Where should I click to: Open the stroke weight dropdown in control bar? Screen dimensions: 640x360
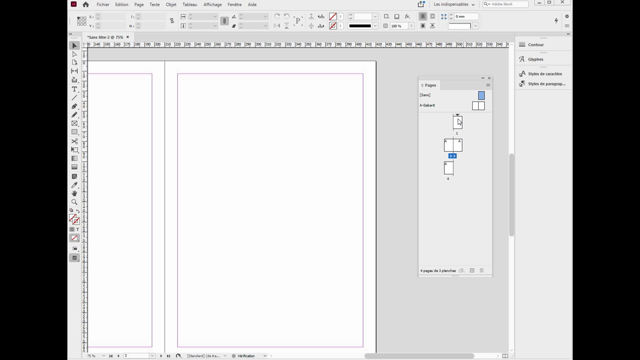[375, 17]
